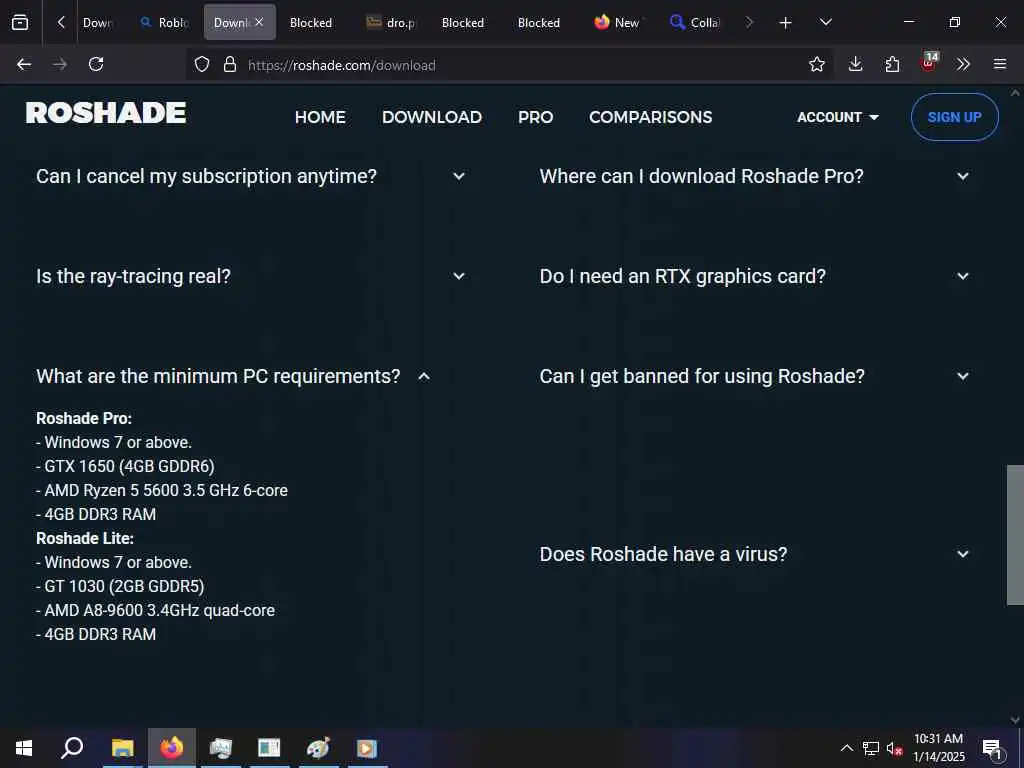Show hidden system tray icons
The image size is (1024, 768).
click(x=846, y=748)
